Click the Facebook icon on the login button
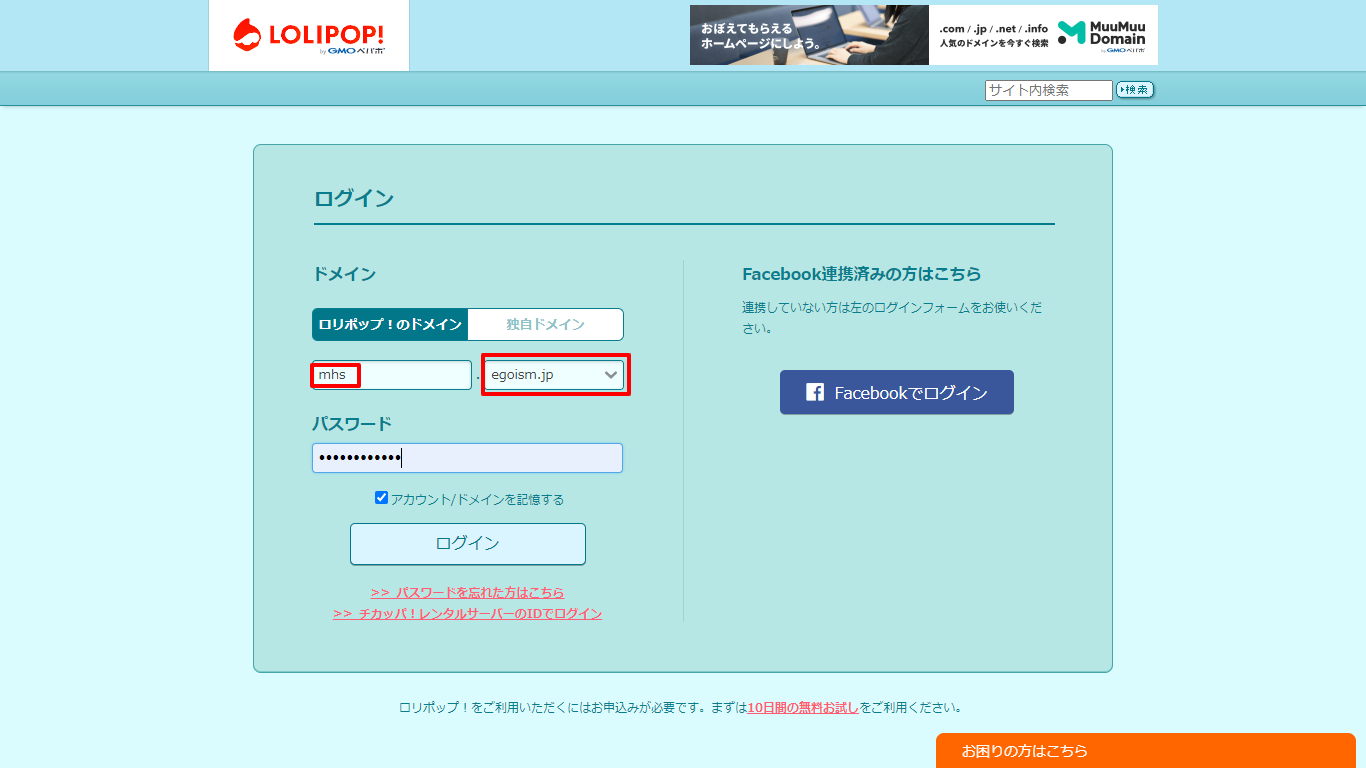The image size is (1366, 768). pos(813,392)
